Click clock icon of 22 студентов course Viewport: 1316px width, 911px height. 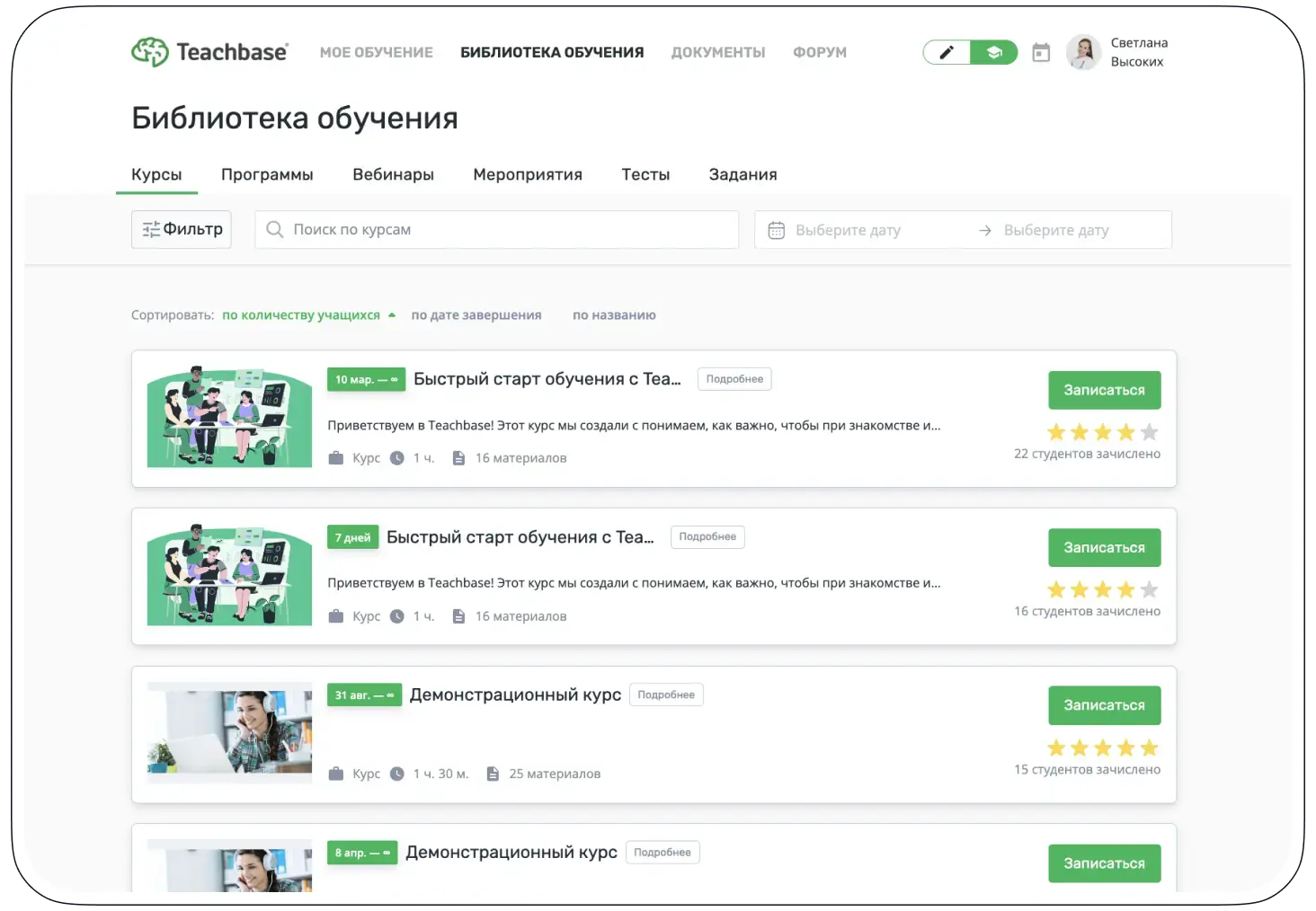click(397, 458)
